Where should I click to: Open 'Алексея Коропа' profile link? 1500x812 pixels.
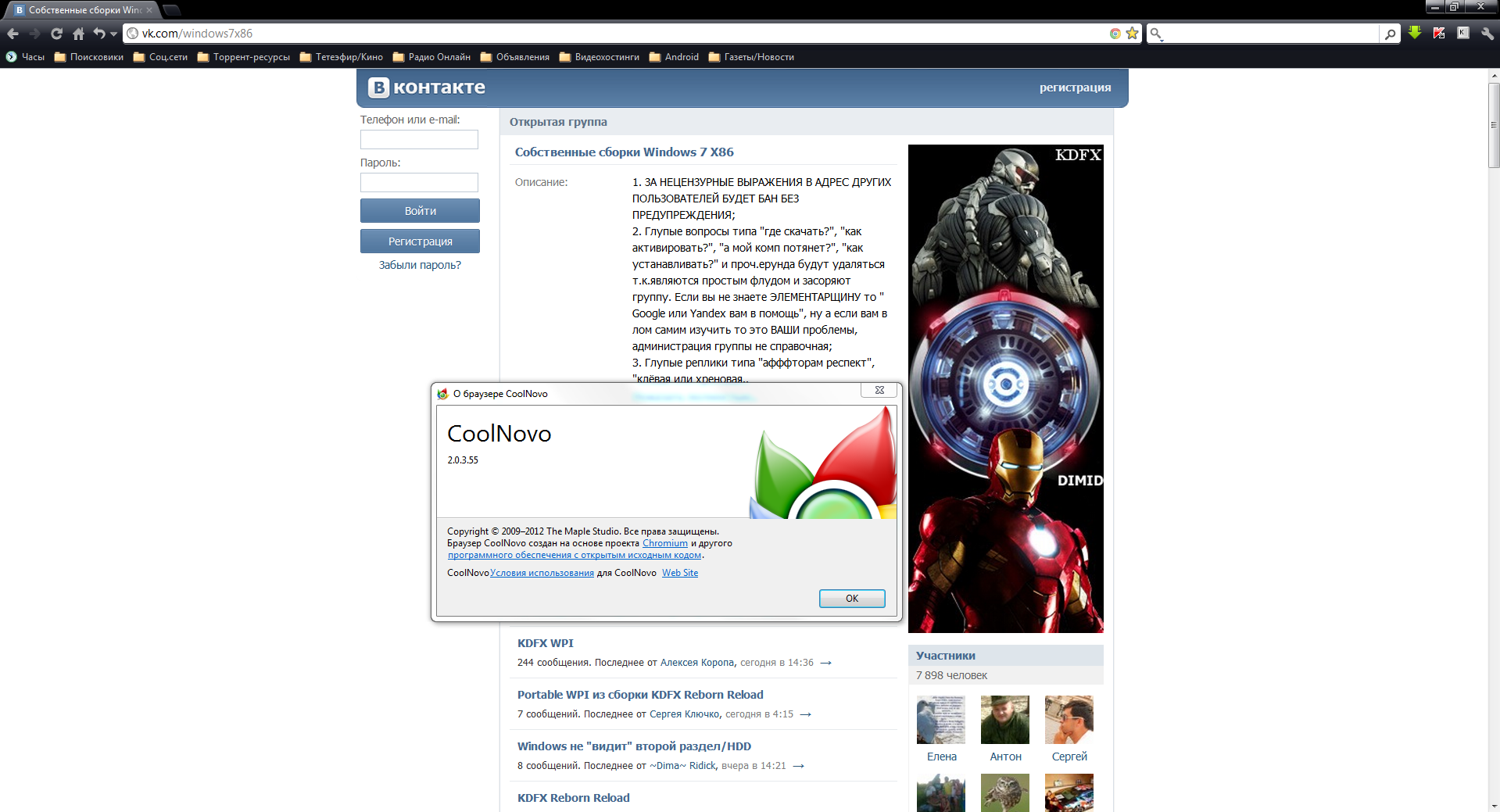coord(697,663)
